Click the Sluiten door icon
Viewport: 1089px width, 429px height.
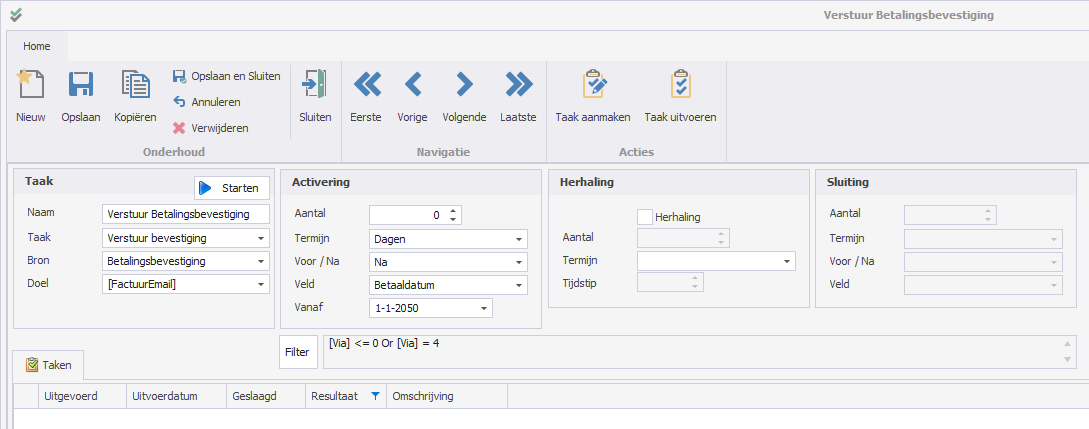315,84
